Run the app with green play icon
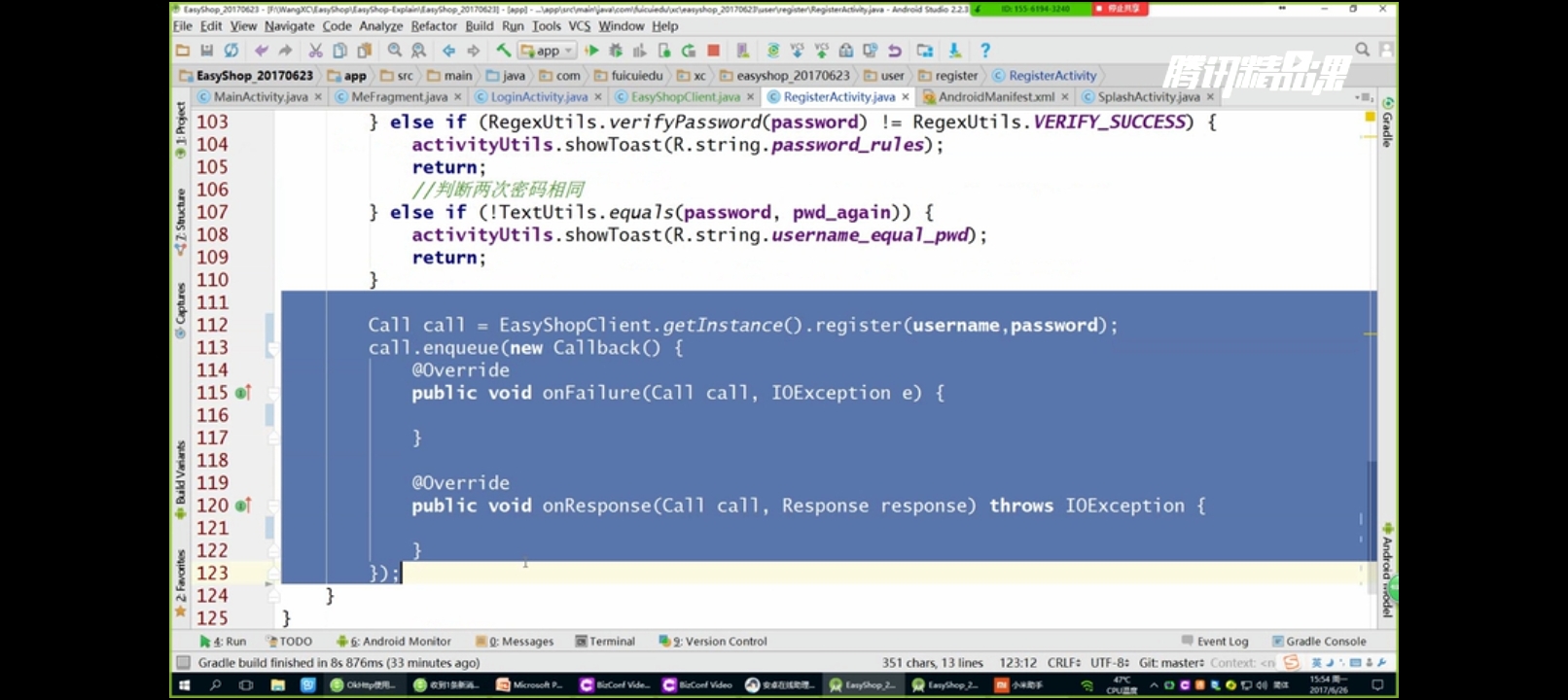This screenshot has height=700, width=1568. point(591,51)
